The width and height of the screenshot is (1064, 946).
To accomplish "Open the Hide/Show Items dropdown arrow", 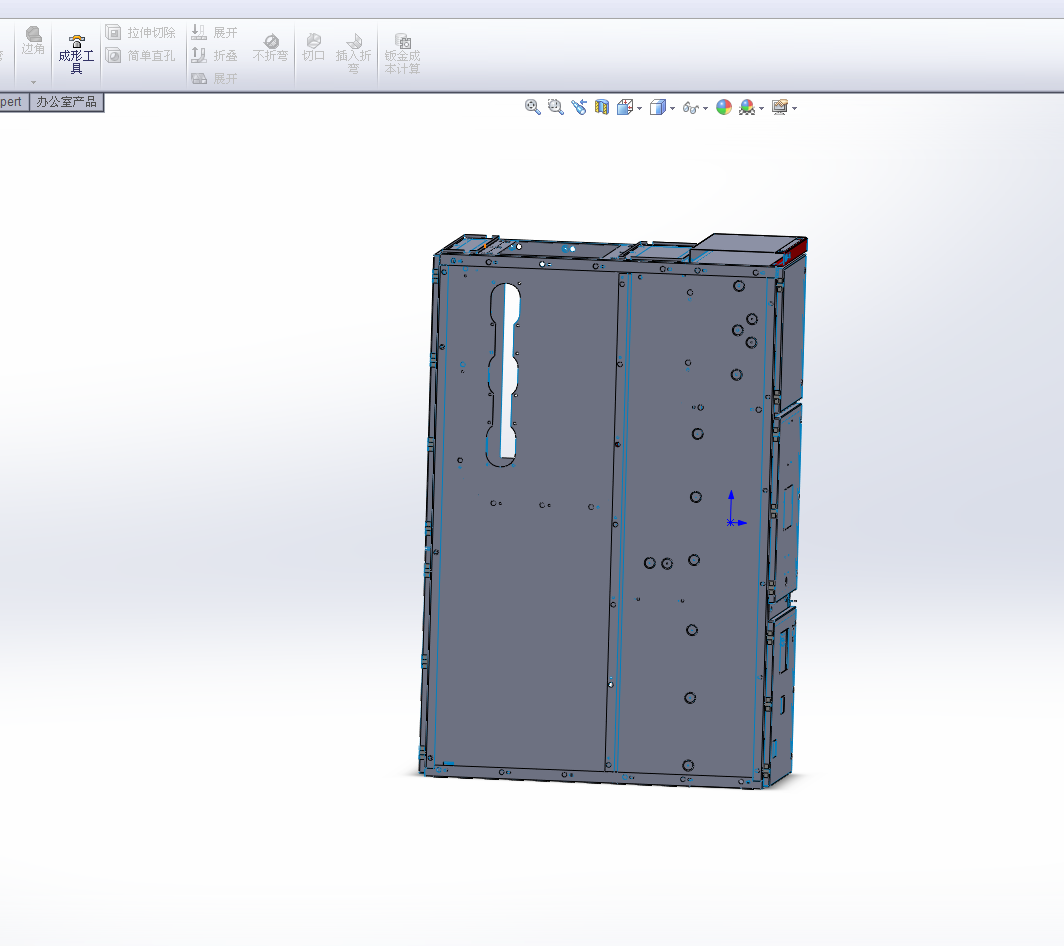I will click(x=706, y=109).
